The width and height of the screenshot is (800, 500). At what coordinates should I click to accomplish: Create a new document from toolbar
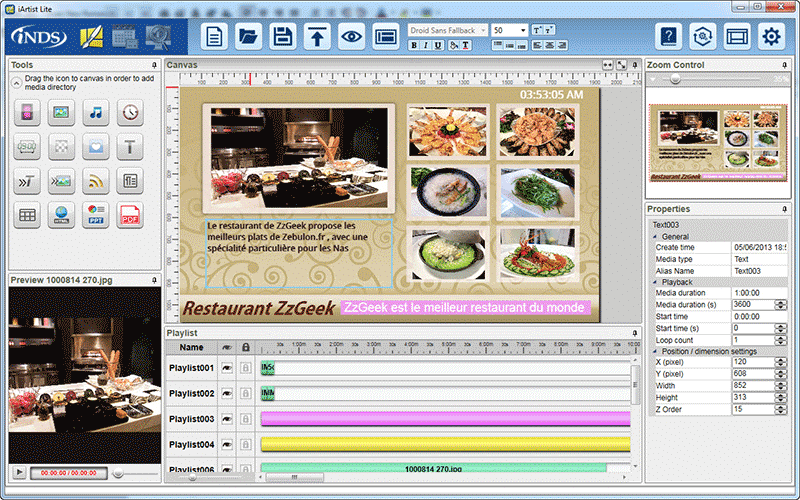(214, 37)
